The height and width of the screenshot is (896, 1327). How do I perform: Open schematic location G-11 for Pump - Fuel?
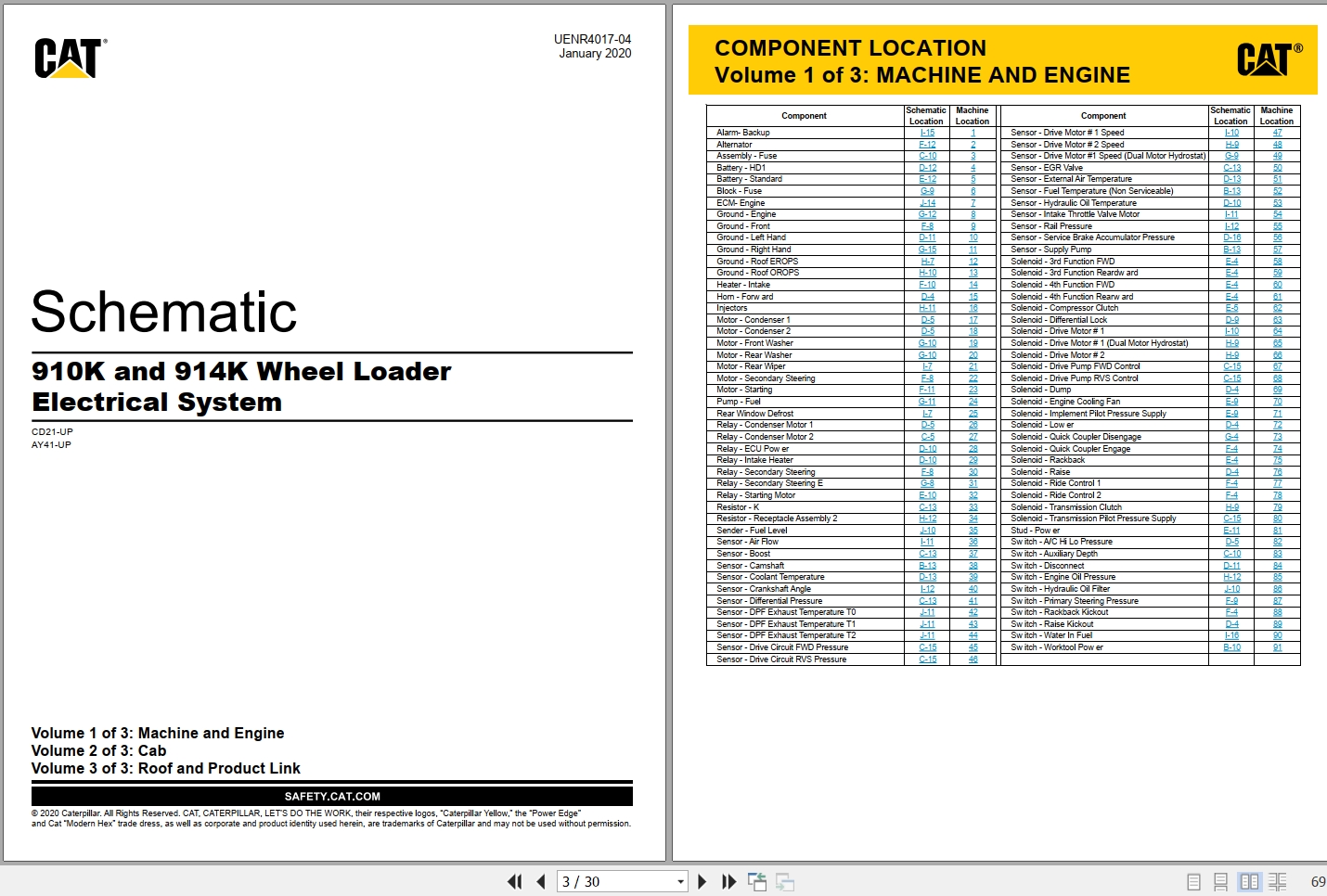click(927, 402)
